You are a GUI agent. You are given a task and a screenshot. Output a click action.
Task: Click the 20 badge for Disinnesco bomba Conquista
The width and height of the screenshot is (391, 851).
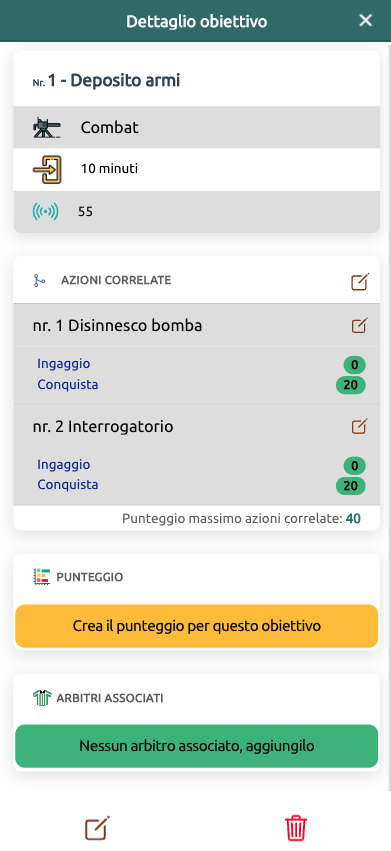click(351, 385)
